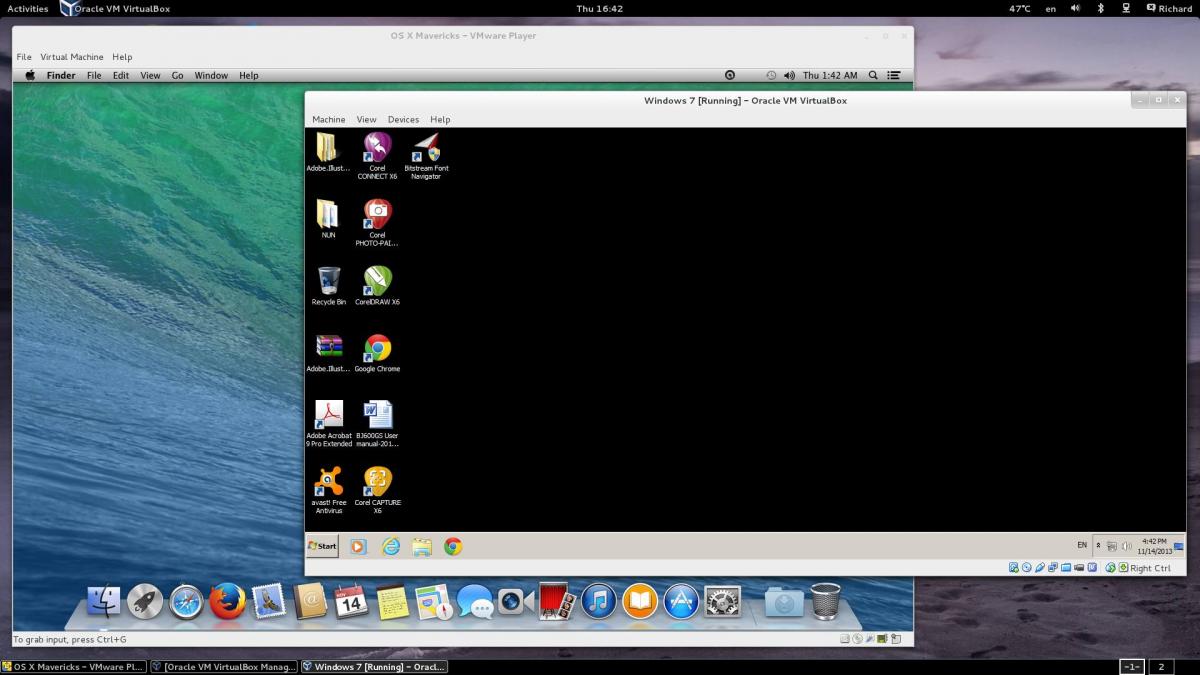Viewport: 1200px width, 675px height.
Task: Click the Windows Start button
Action: tap(322, 546)
